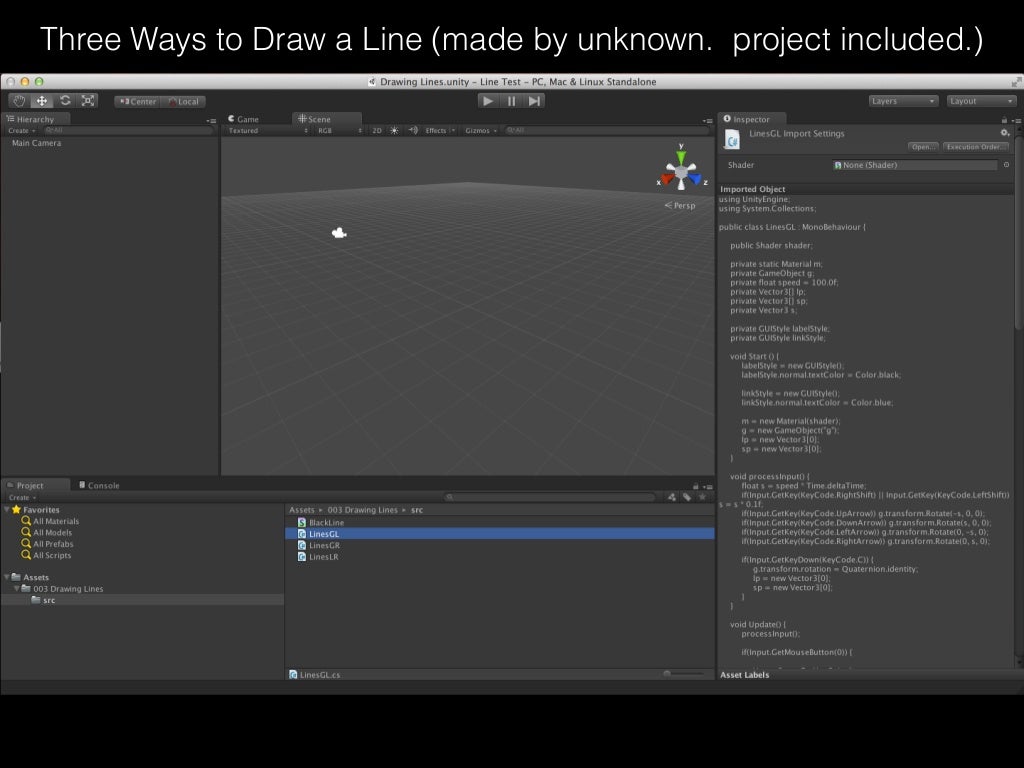Click the Project panel lock icon

coord(696,486)
